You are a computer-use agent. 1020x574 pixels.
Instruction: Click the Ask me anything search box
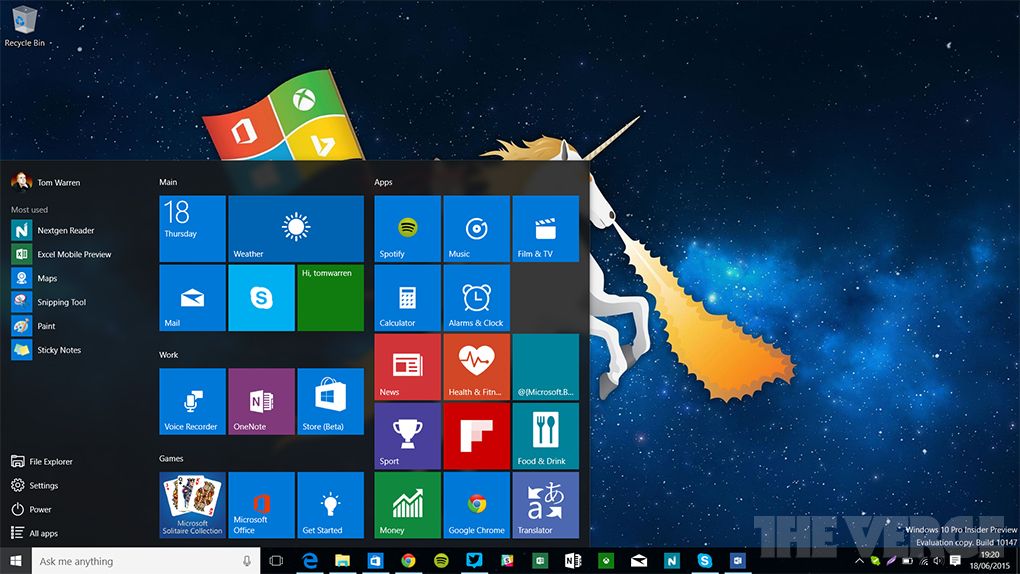point(146,561)
